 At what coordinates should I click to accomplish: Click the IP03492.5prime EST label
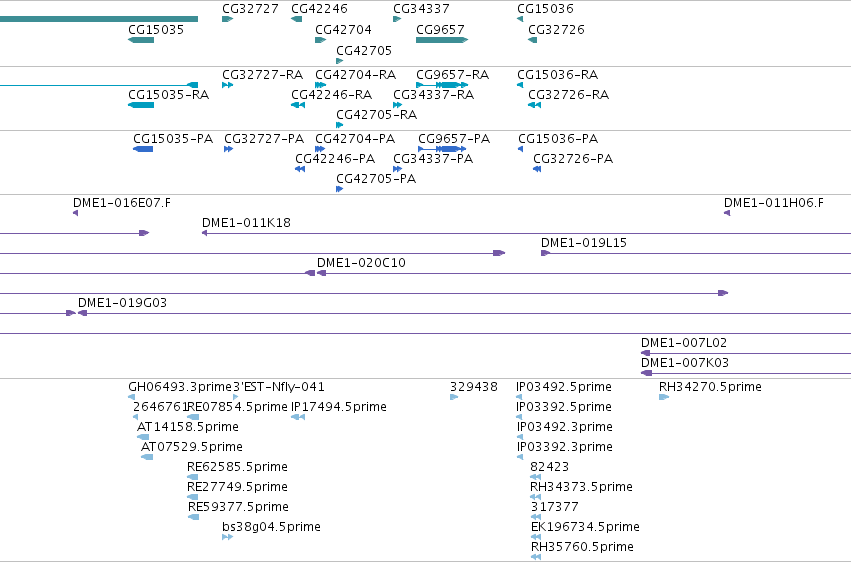click(x=564, y=387)
